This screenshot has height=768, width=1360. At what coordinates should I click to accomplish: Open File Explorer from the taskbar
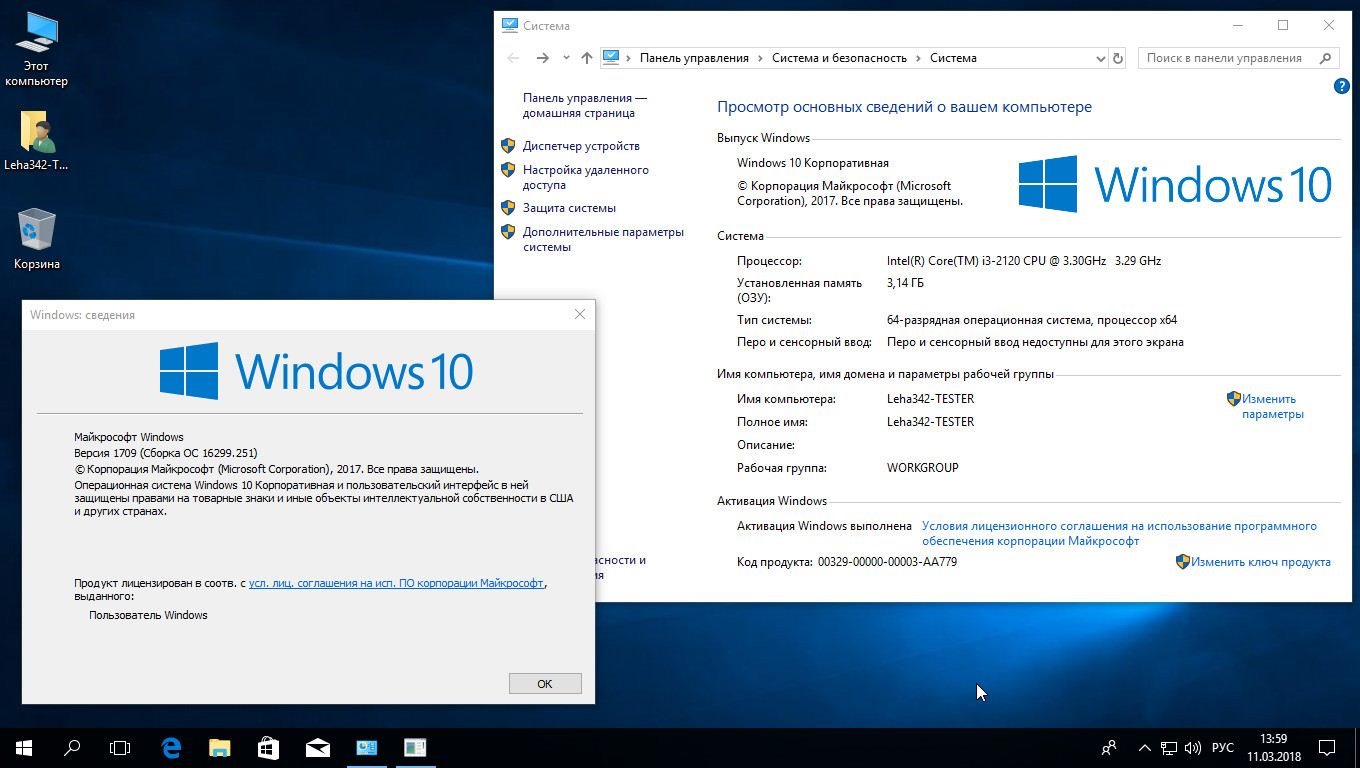(x=220, y=747)
